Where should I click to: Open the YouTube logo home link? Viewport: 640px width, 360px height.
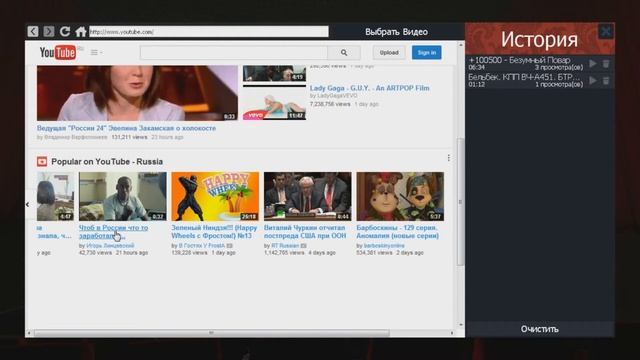pyautogui.click(x=58, y=52)
